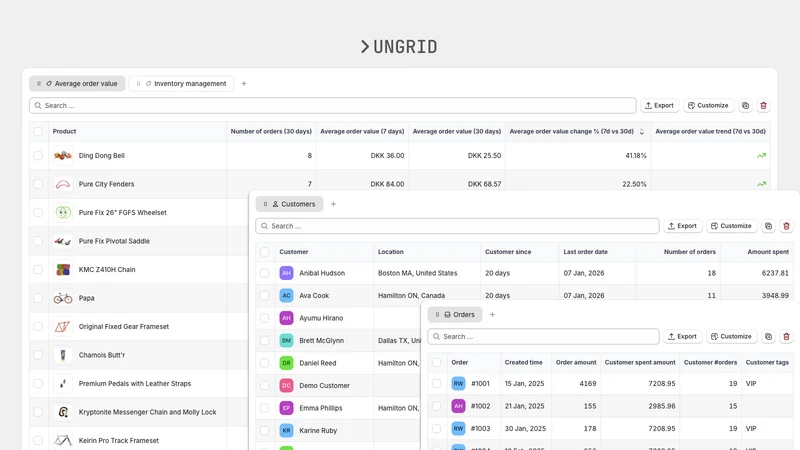This screenshot has width=800, height=450.
Task: Click the trend arrow for Pure City Fenders
Action: point(761,184)
